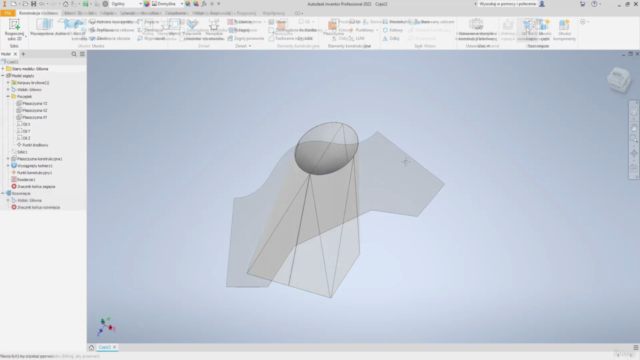
Task: Open the fx parameters icon
Action: (204, 4)
